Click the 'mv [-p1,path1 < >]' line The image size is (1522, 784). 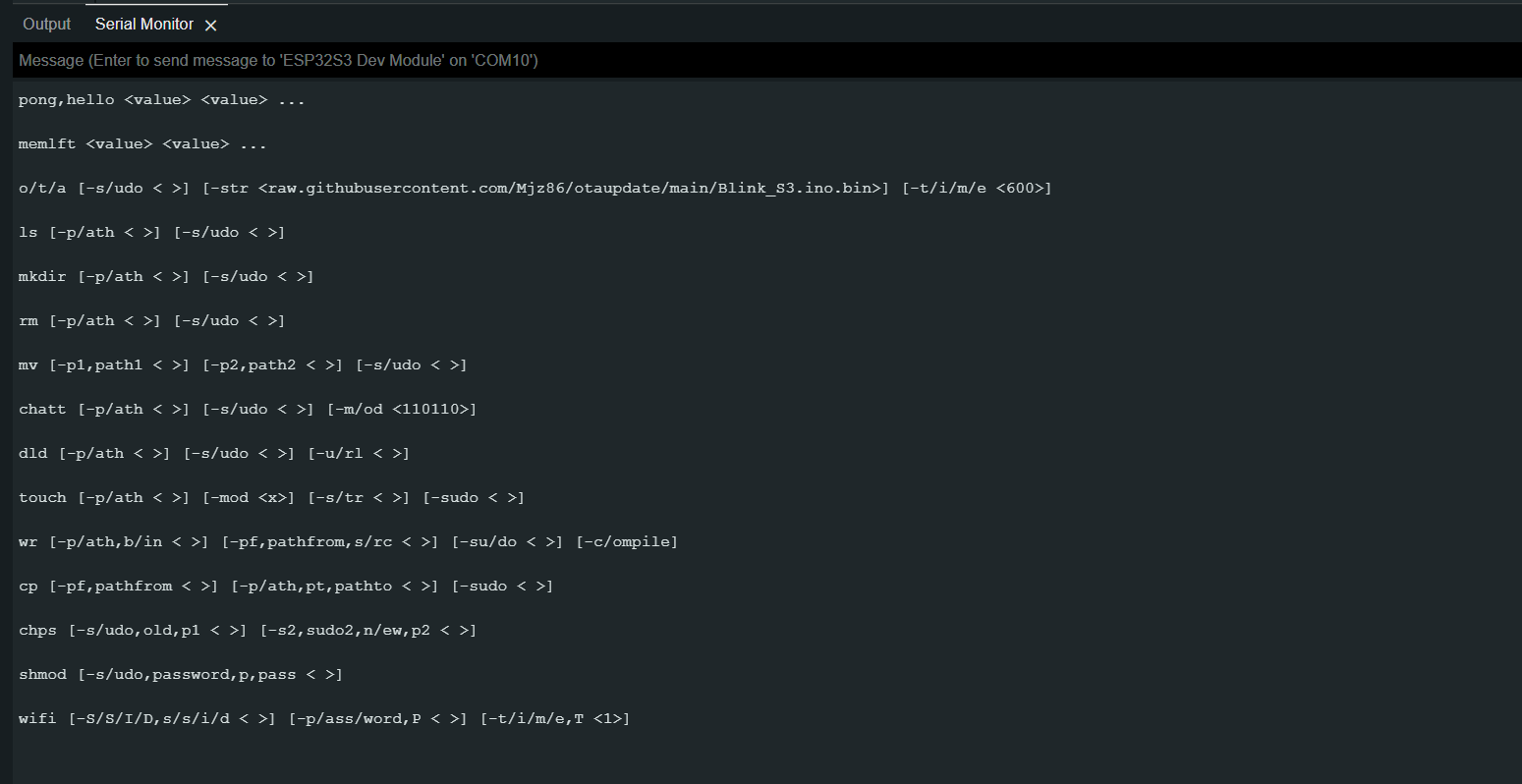coord(243,365)
